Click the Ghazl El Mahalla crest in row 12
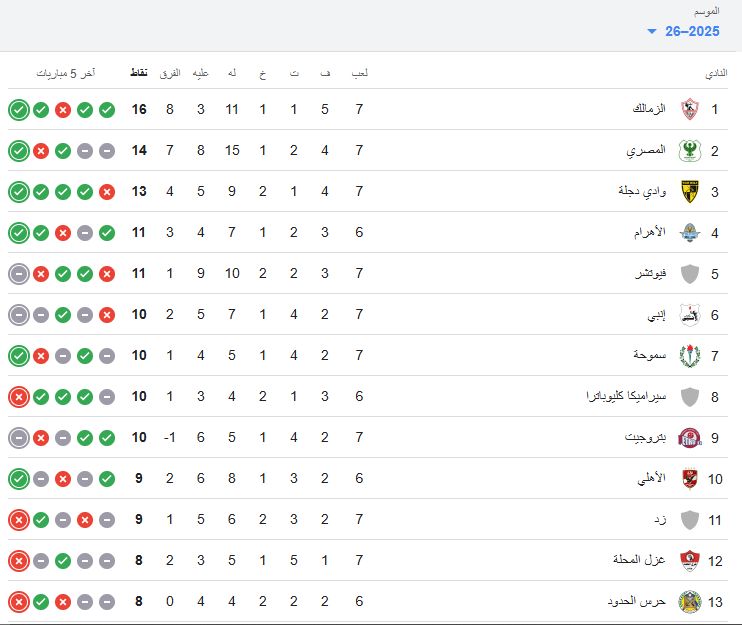Screen dimensions: 742x625 689,561
